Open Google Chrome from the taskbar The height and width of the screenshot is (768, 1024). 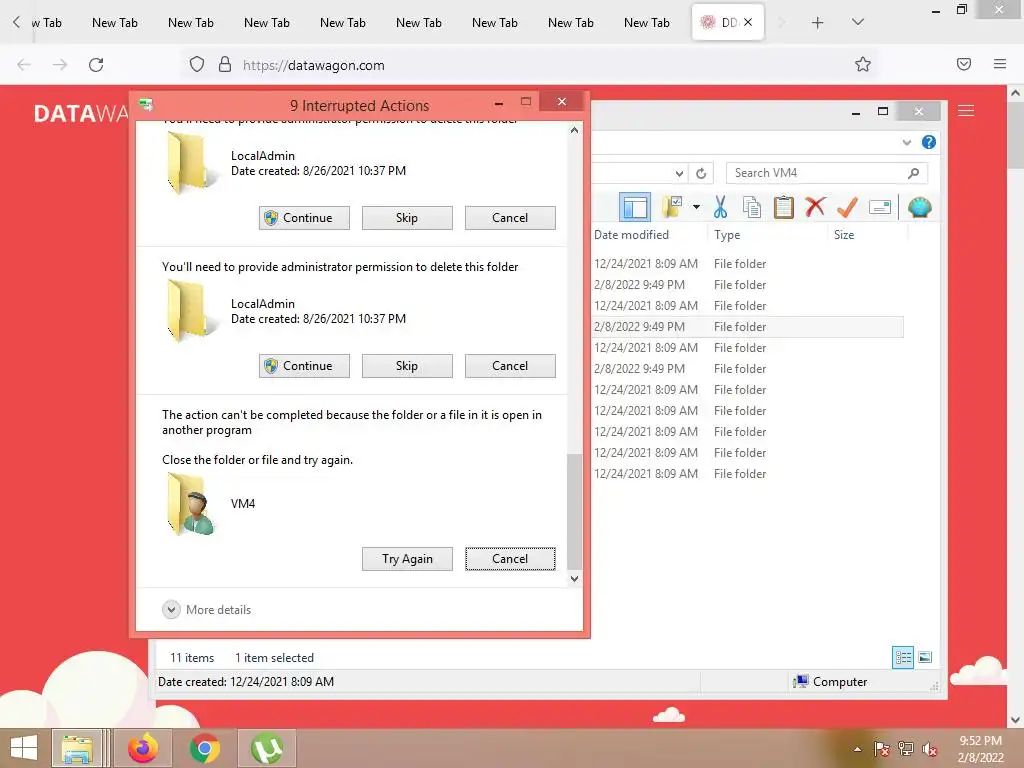tap(205, 748)
